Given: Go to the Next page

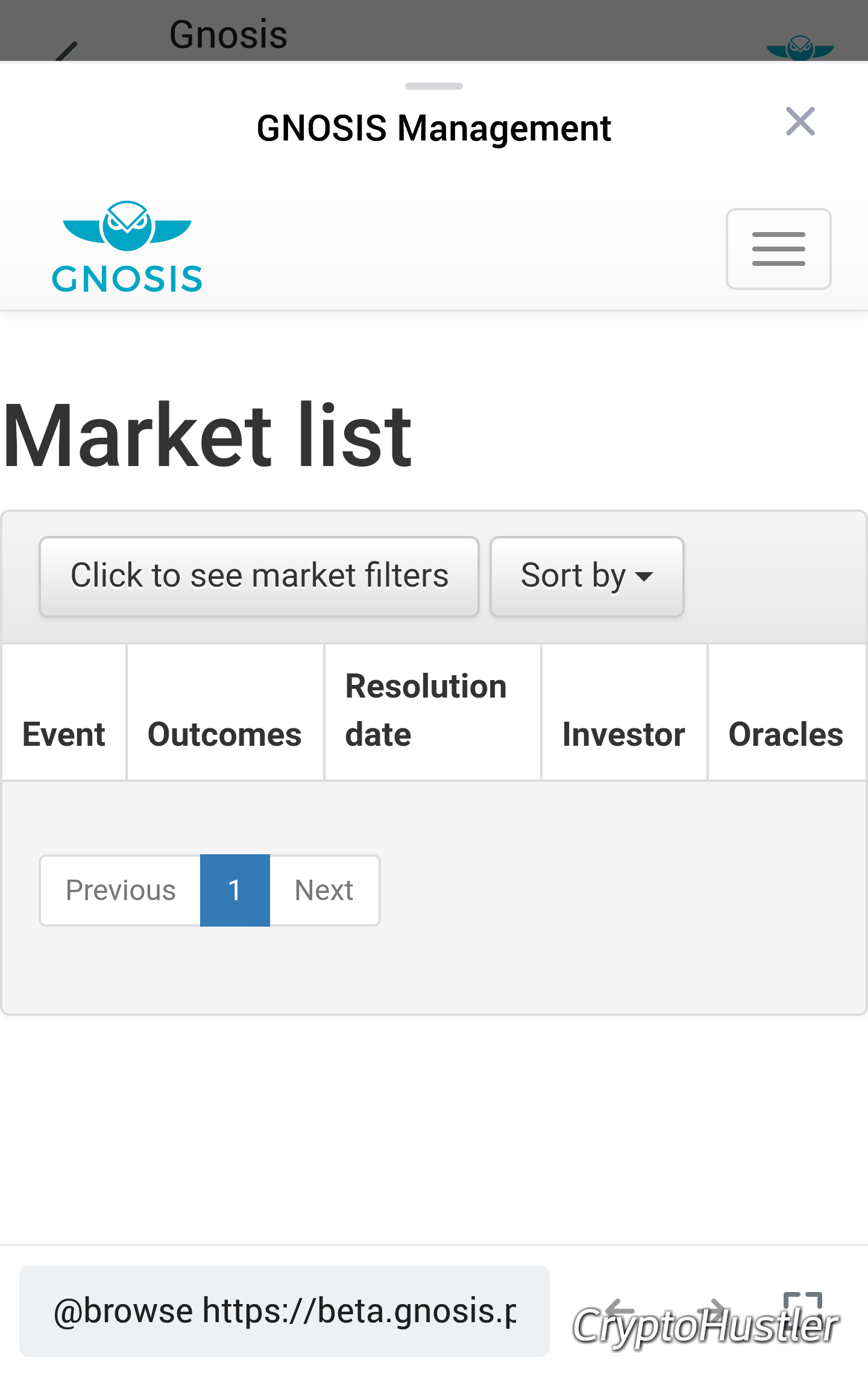Looking at the screenshot, I should click(x=324, y=890).
